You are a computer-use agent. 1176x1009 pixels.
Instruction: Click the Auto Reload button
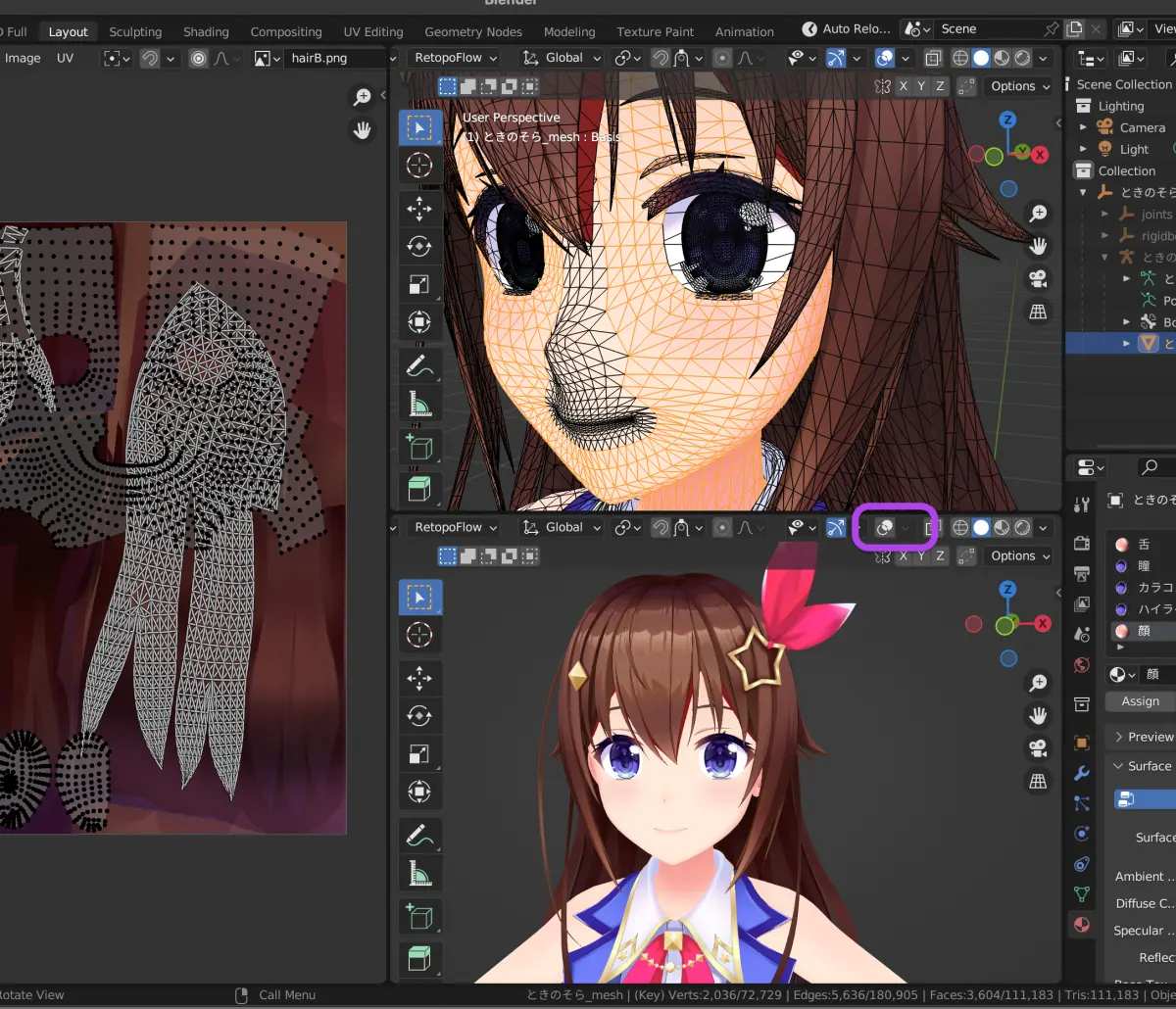coord(846,29)
